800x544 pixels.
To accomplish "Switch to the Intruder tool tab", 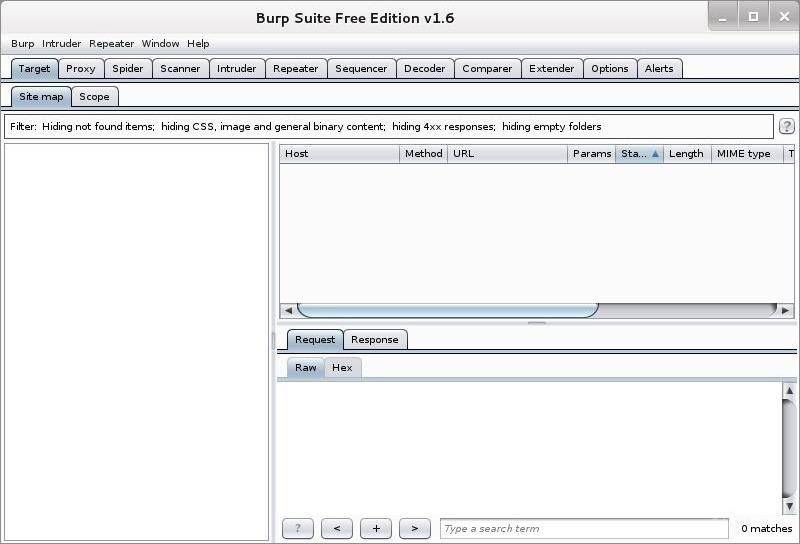I will point(236,68).
